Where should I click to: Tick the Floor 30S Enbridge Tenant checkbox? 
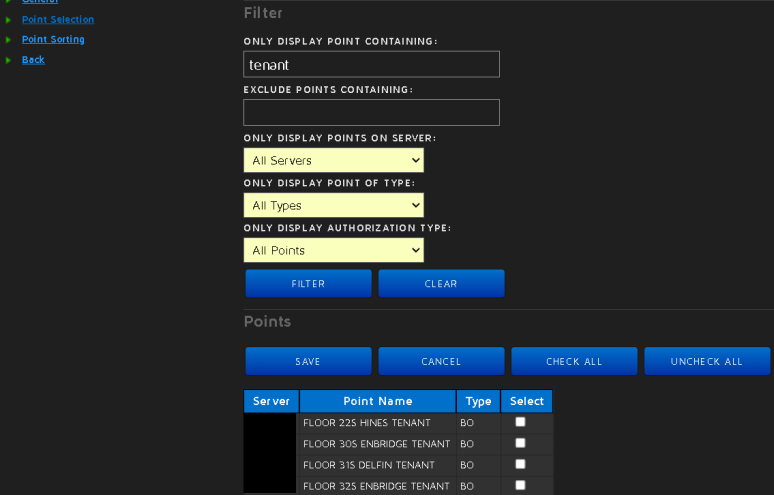(520, 443)
